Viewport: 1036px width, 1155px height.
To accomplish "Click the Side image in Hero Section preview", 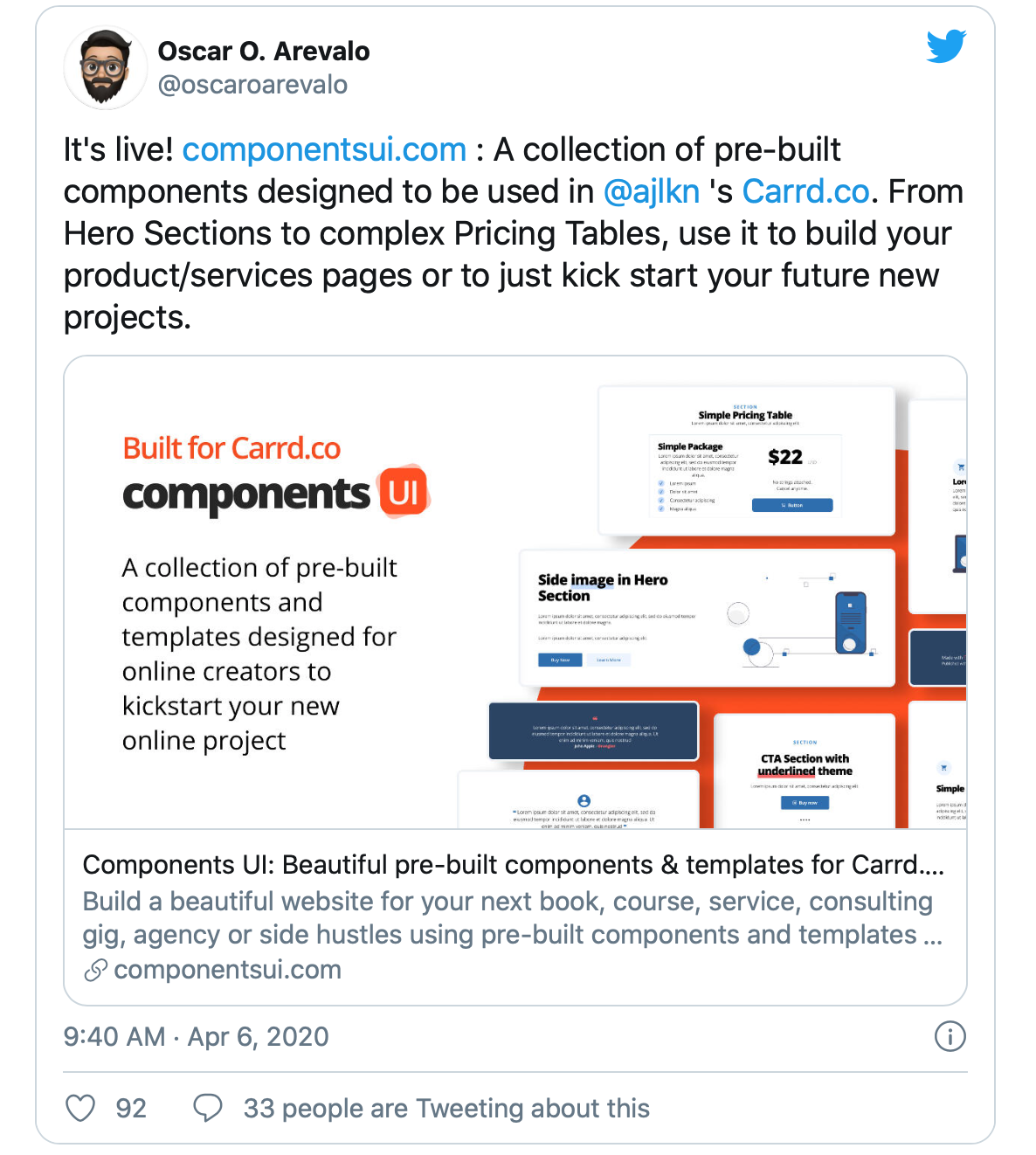I will pos(708,618).
